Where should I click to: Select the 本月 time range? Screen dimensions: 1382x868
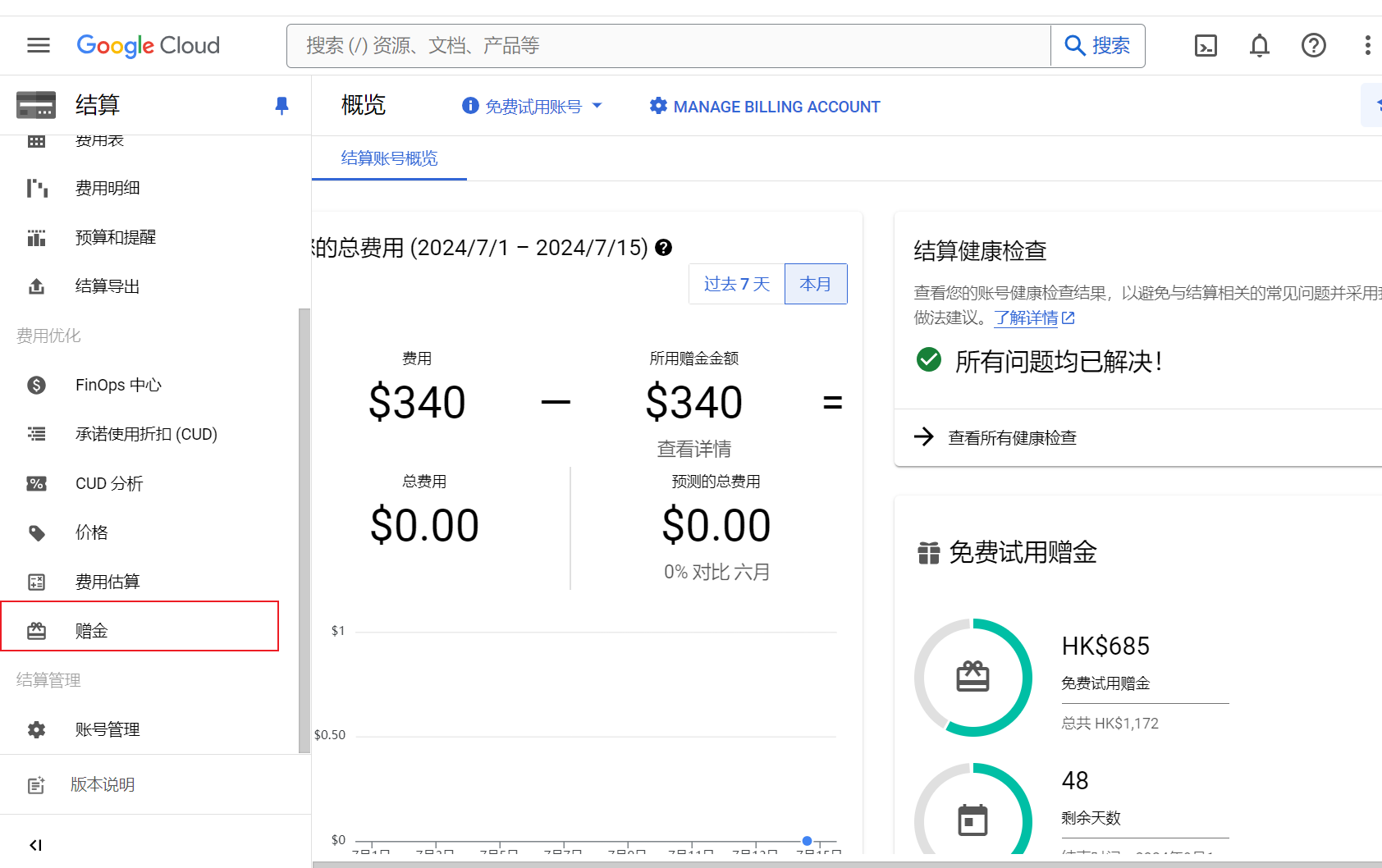pos(816,284)
